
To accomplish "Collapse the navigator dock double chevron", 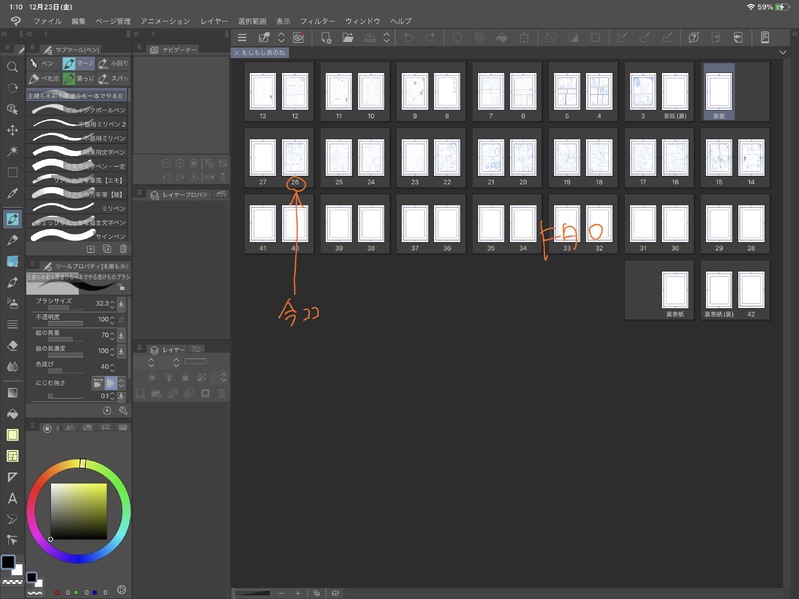I will (137, 34).
